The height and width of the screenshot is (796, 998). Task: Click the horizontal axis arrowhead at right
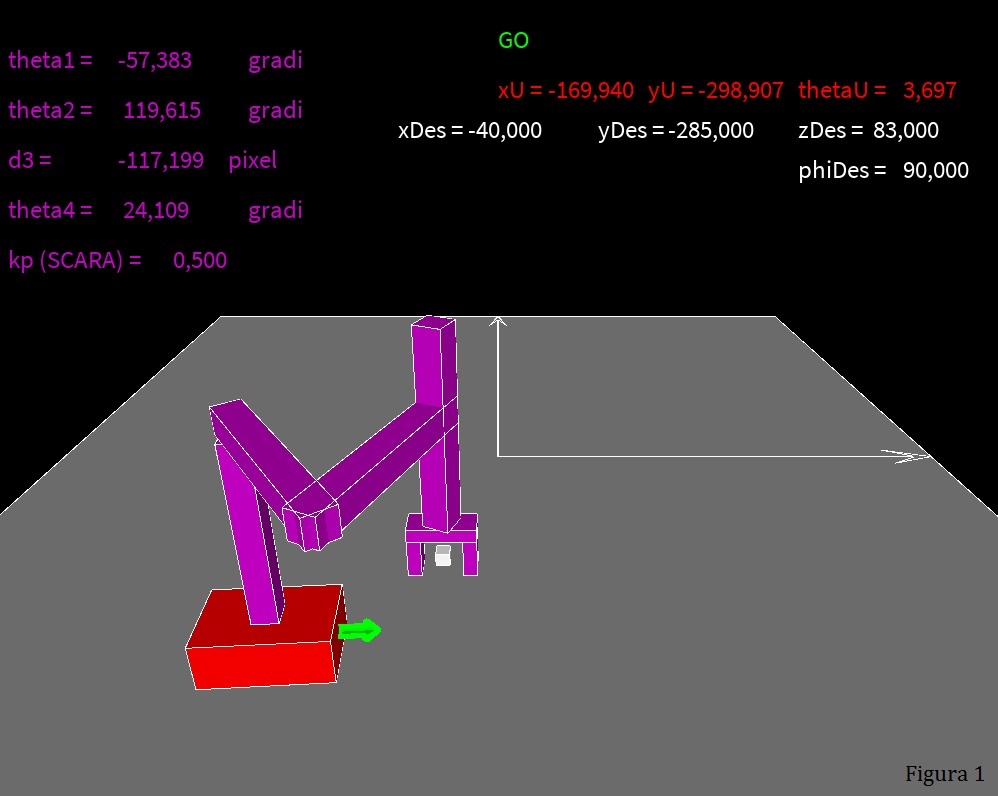tap(908, 457)
